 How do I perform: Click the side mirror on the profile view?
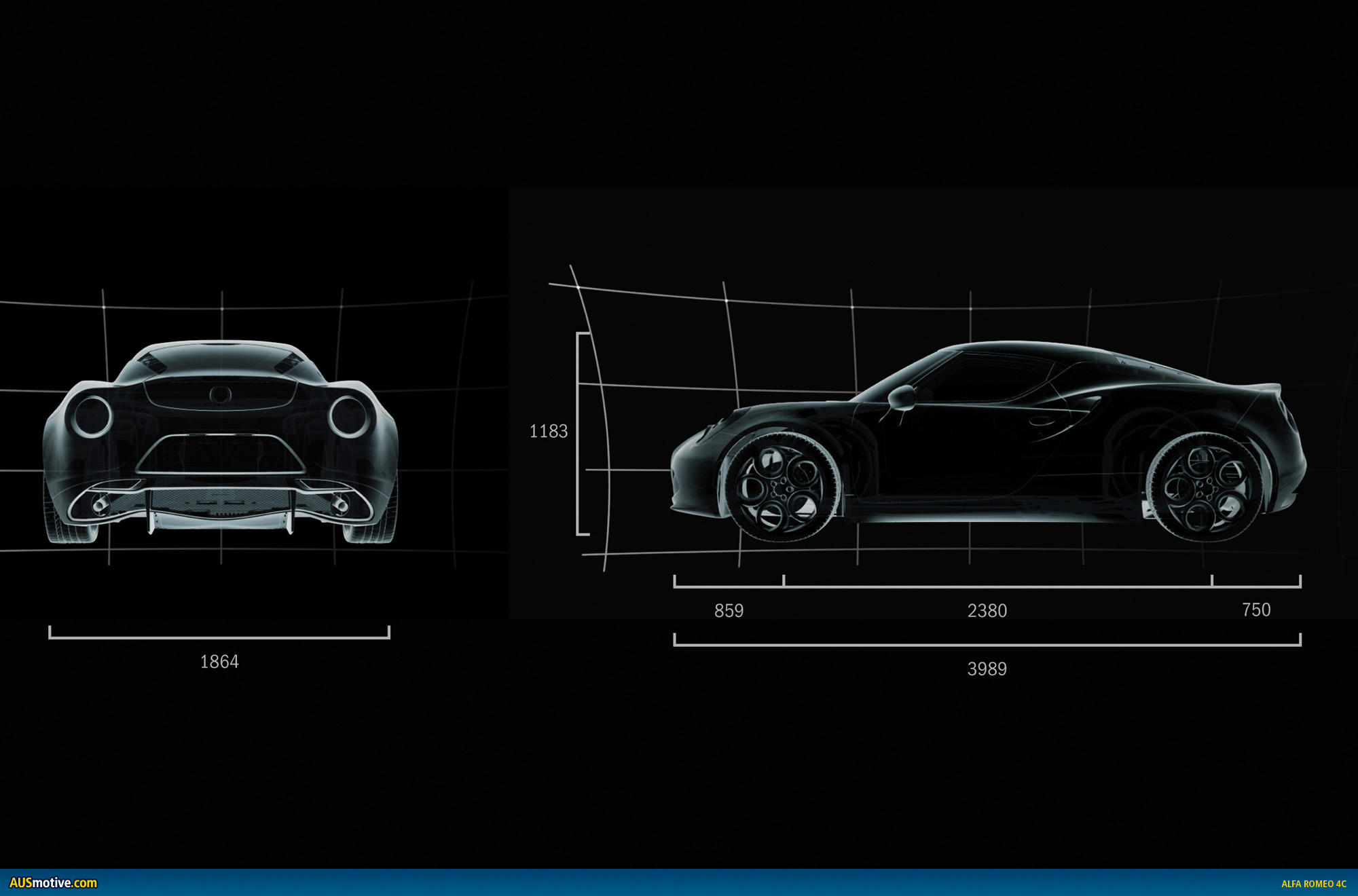(x=902, y=397)
